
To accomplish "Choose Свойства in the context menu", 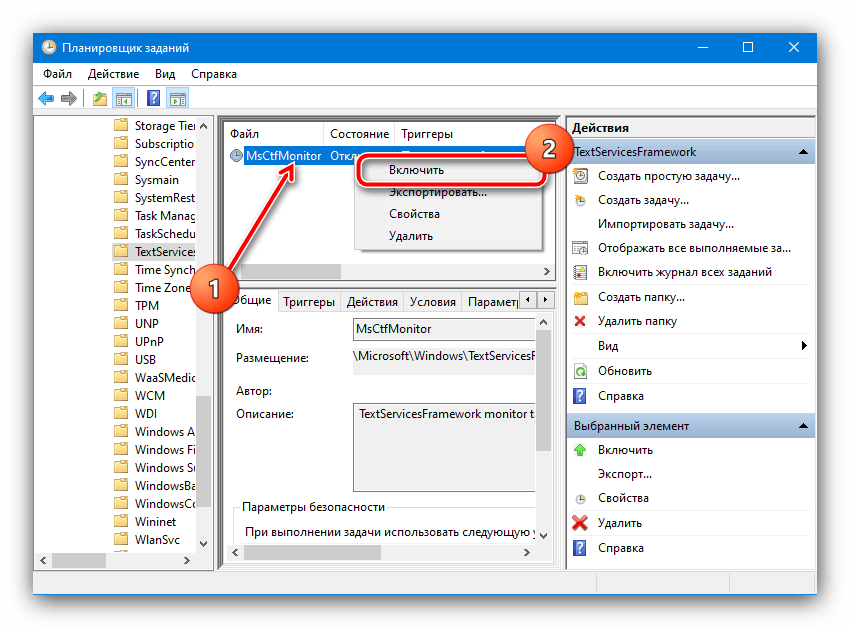I will [x=449, y=214].
